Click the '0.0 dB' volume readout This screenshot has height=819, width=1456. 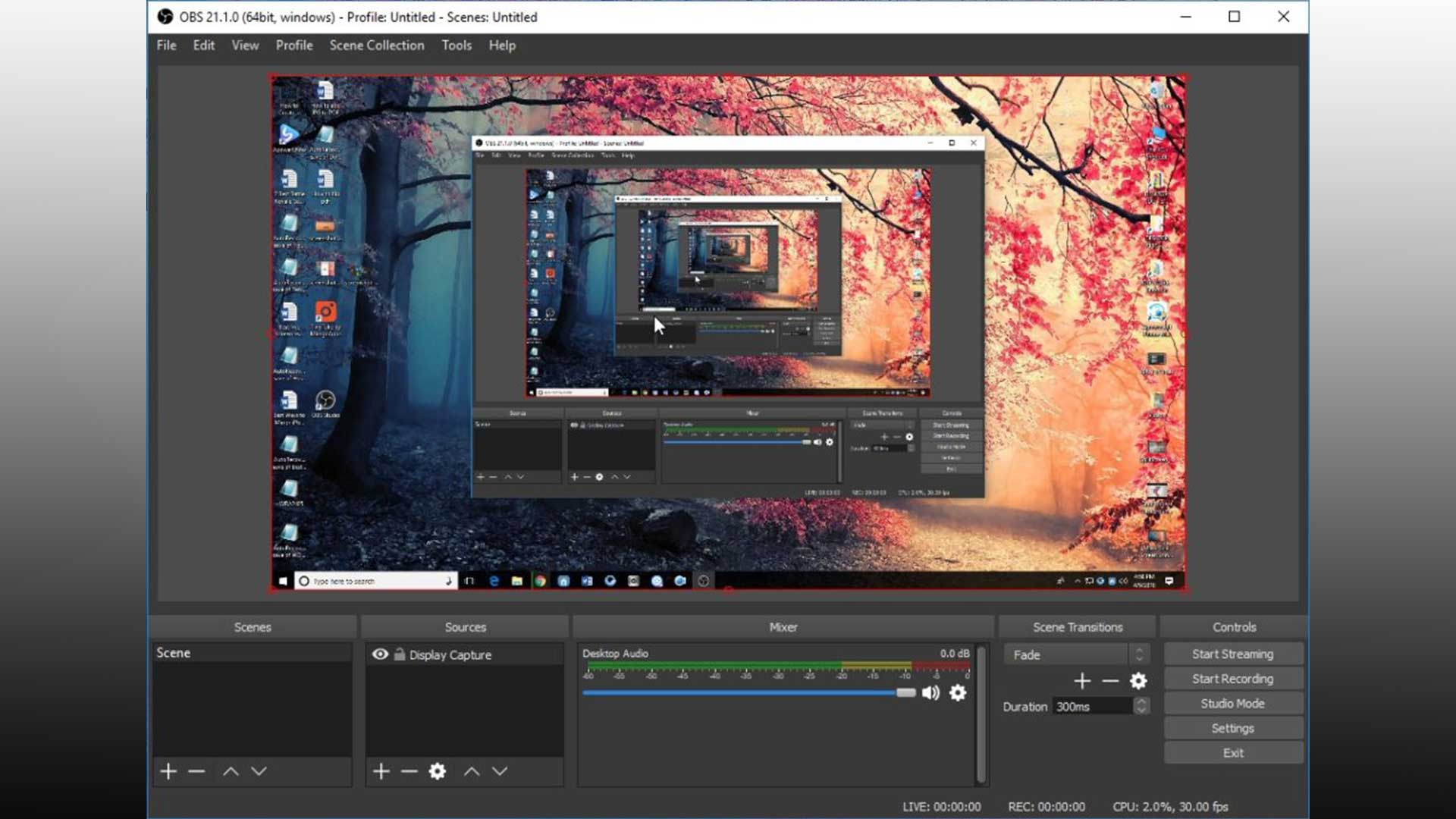[955, 653]
